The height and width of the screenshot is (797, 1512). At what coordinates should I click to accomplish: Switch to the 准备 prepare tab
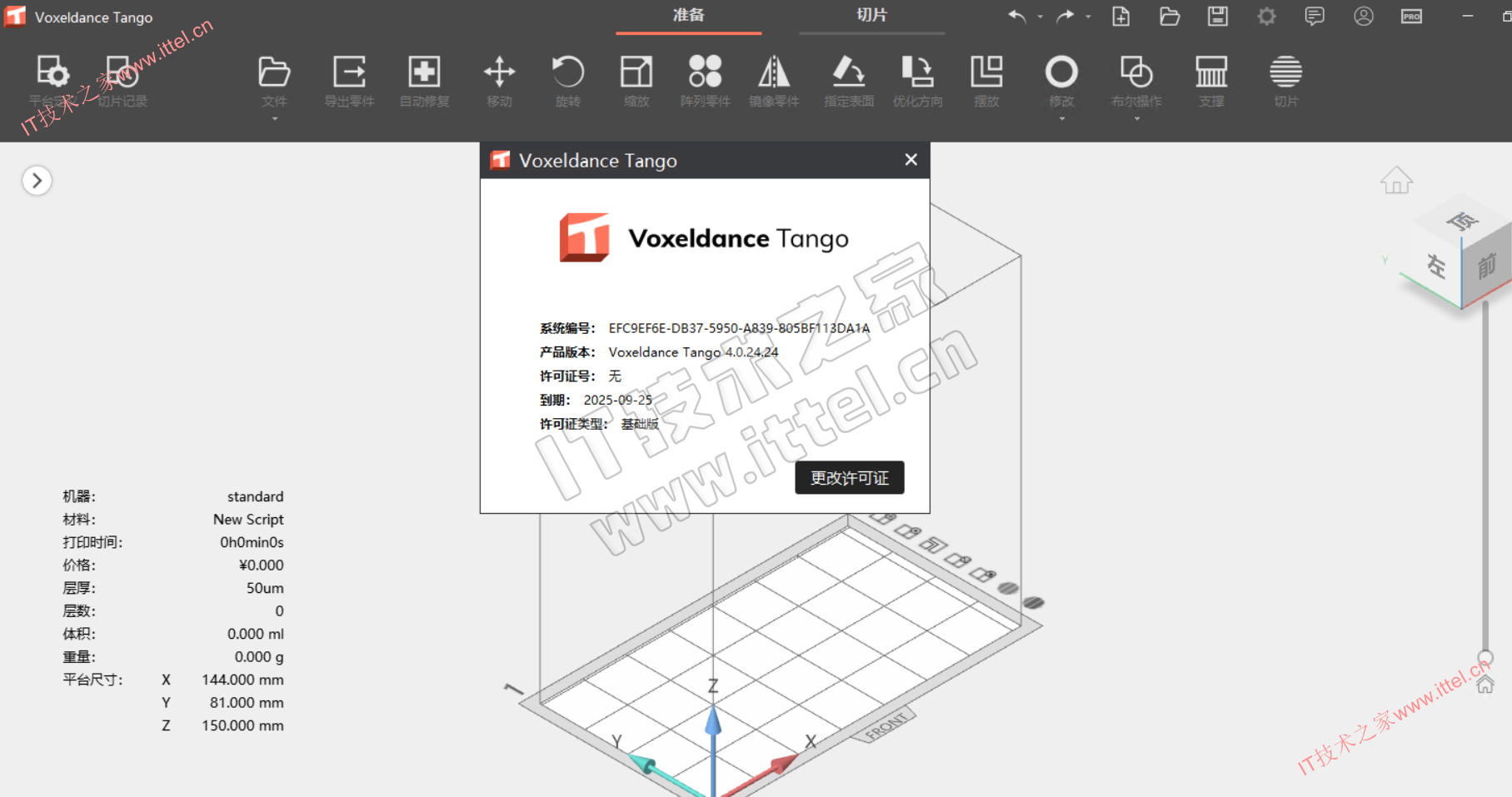click(689, 17)
